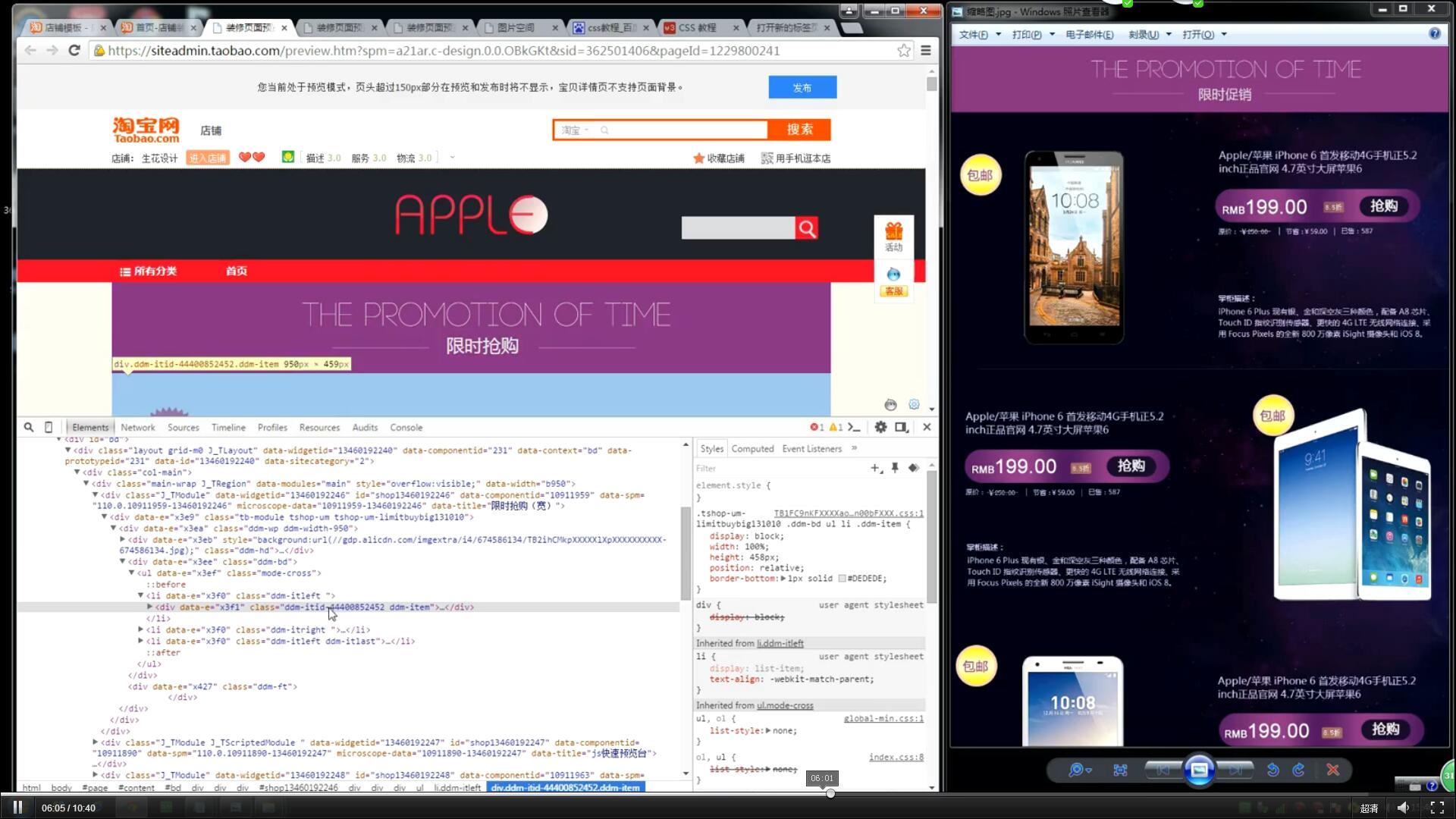Open the TB1FC9nKFXXXXao css source link

tap(849, 513)
